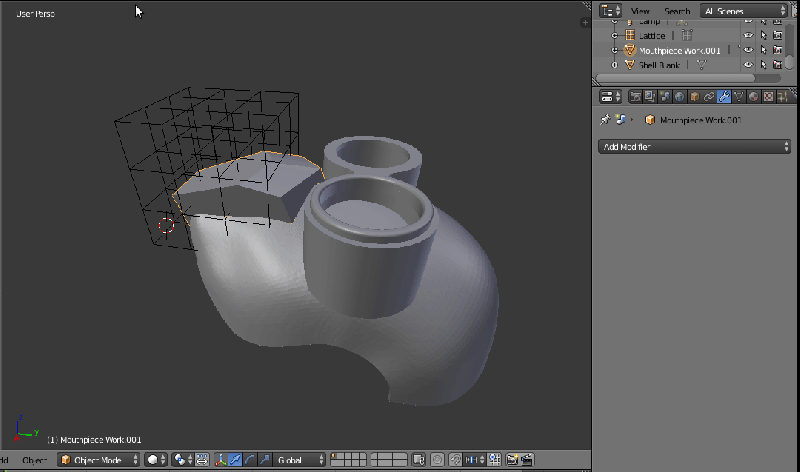This screenshot has height=472, width=800.
Task: Click the 3D cursor in the viewport
Action: [x=166, y=225]
